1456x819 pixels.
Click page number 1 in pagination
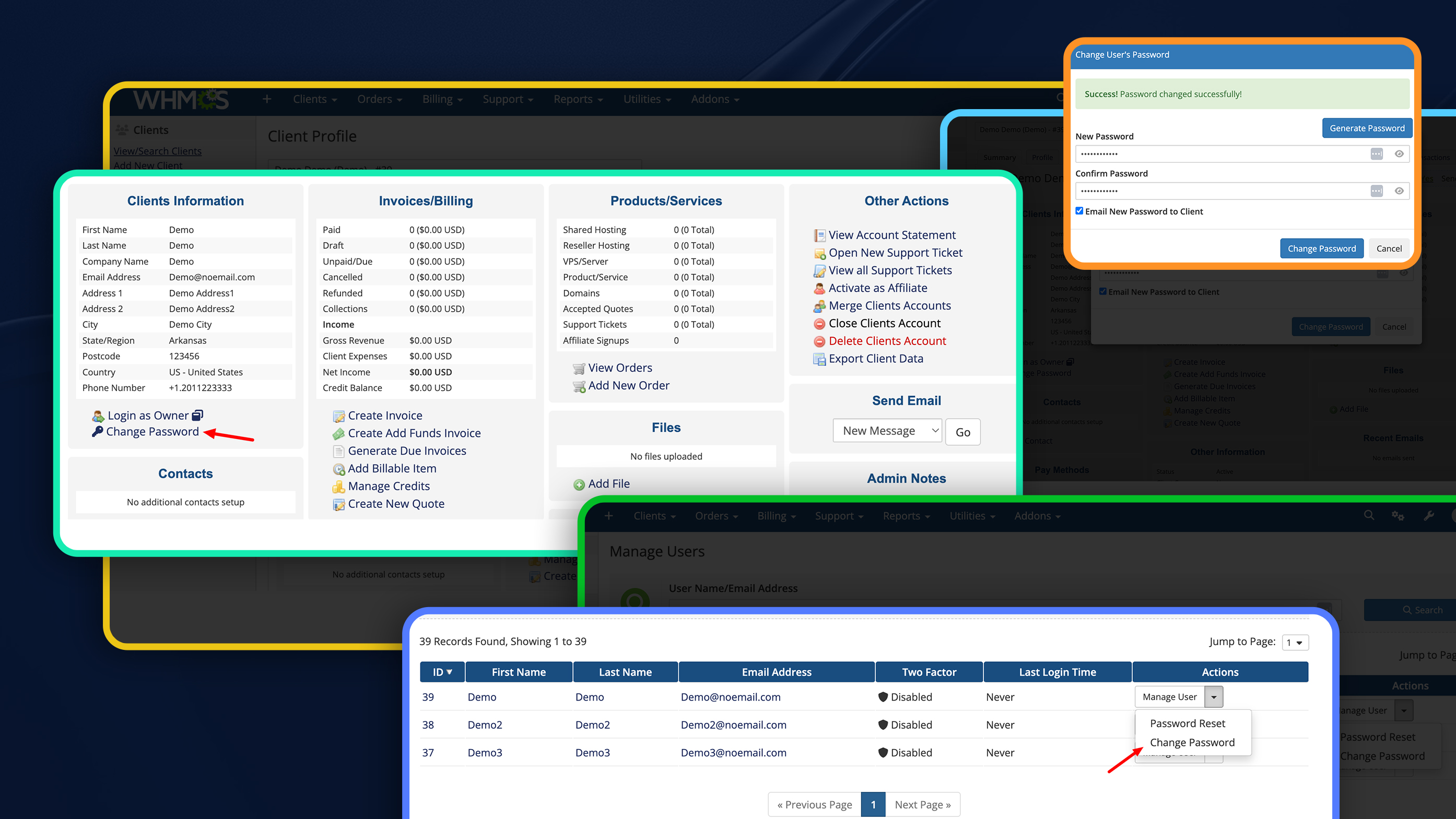tap(873, 805)
